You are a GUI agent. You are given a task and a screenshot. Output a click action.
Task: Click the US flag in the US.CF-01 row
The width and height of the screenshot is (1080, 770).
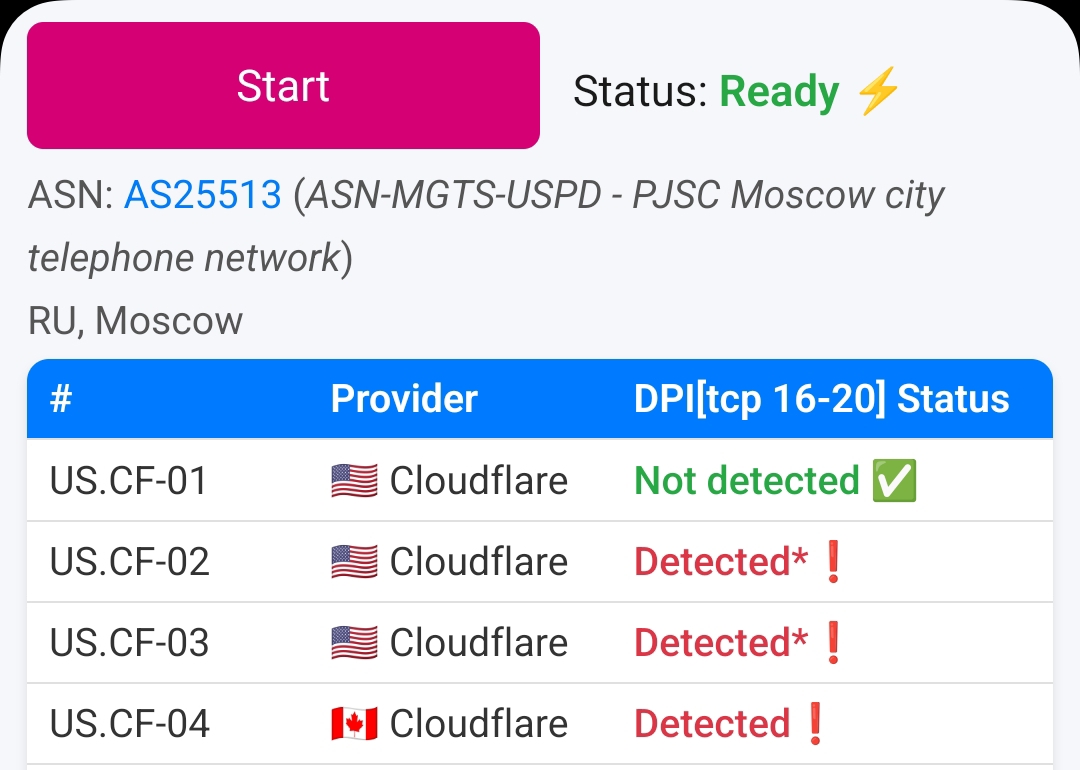pos(354,481)
